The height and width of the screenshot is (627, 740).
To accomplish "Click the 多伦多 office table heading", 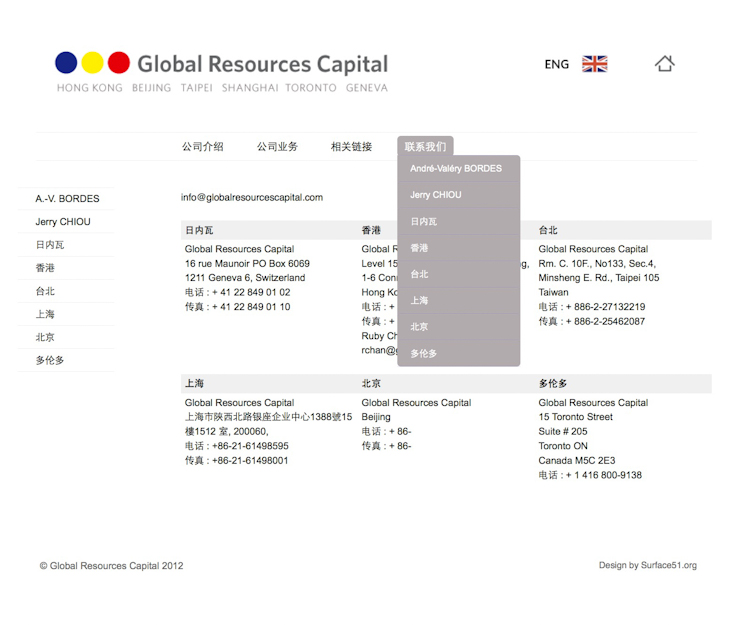I will pyautogui.click(x=553, y=384).
